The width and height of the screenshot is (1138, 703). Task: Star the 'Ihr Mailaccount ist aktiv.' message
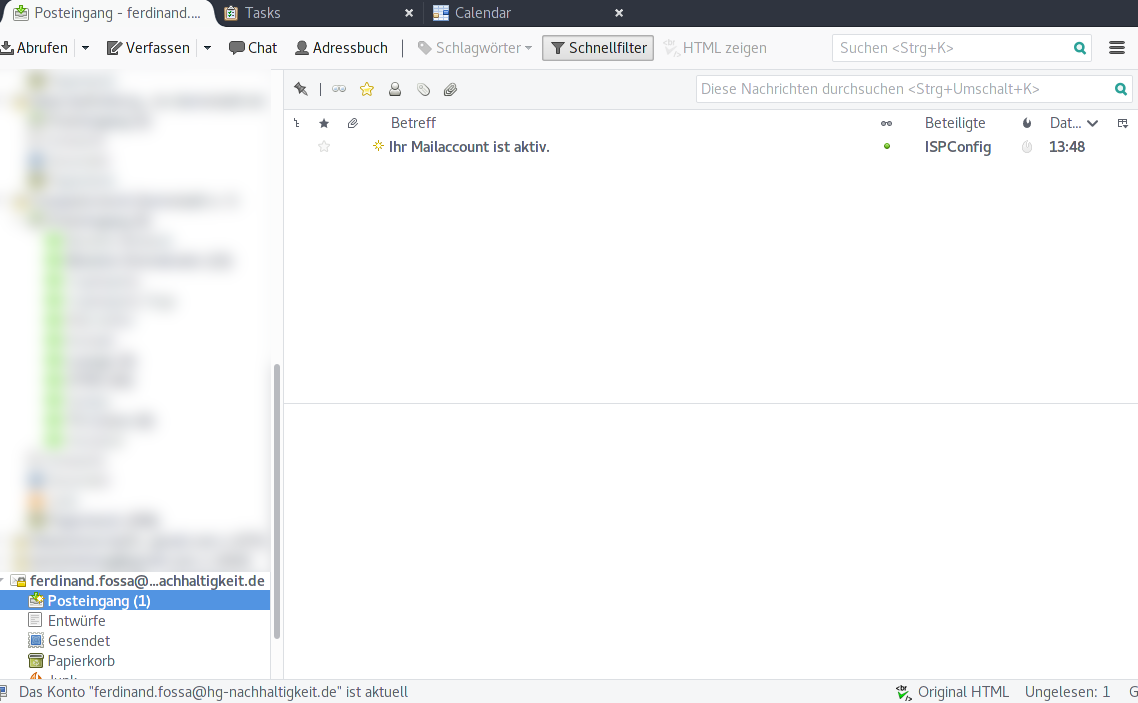tap(324, 147)
